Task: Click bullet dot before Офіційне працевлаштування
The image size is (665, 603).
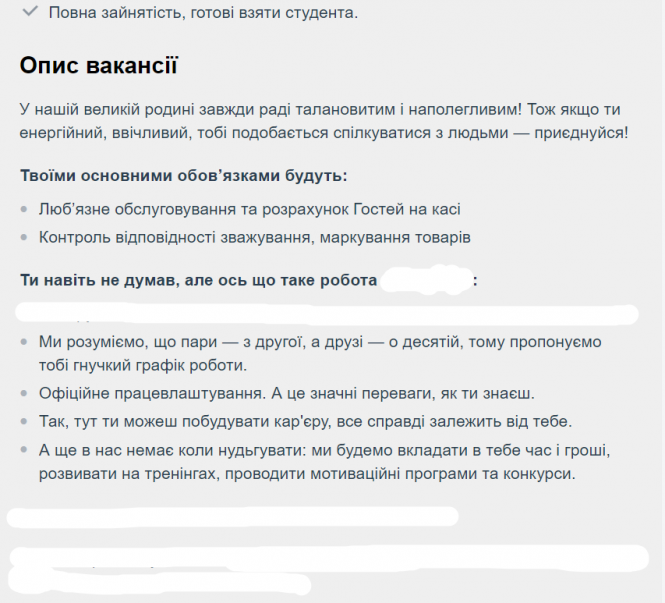Action: [25, 394]
